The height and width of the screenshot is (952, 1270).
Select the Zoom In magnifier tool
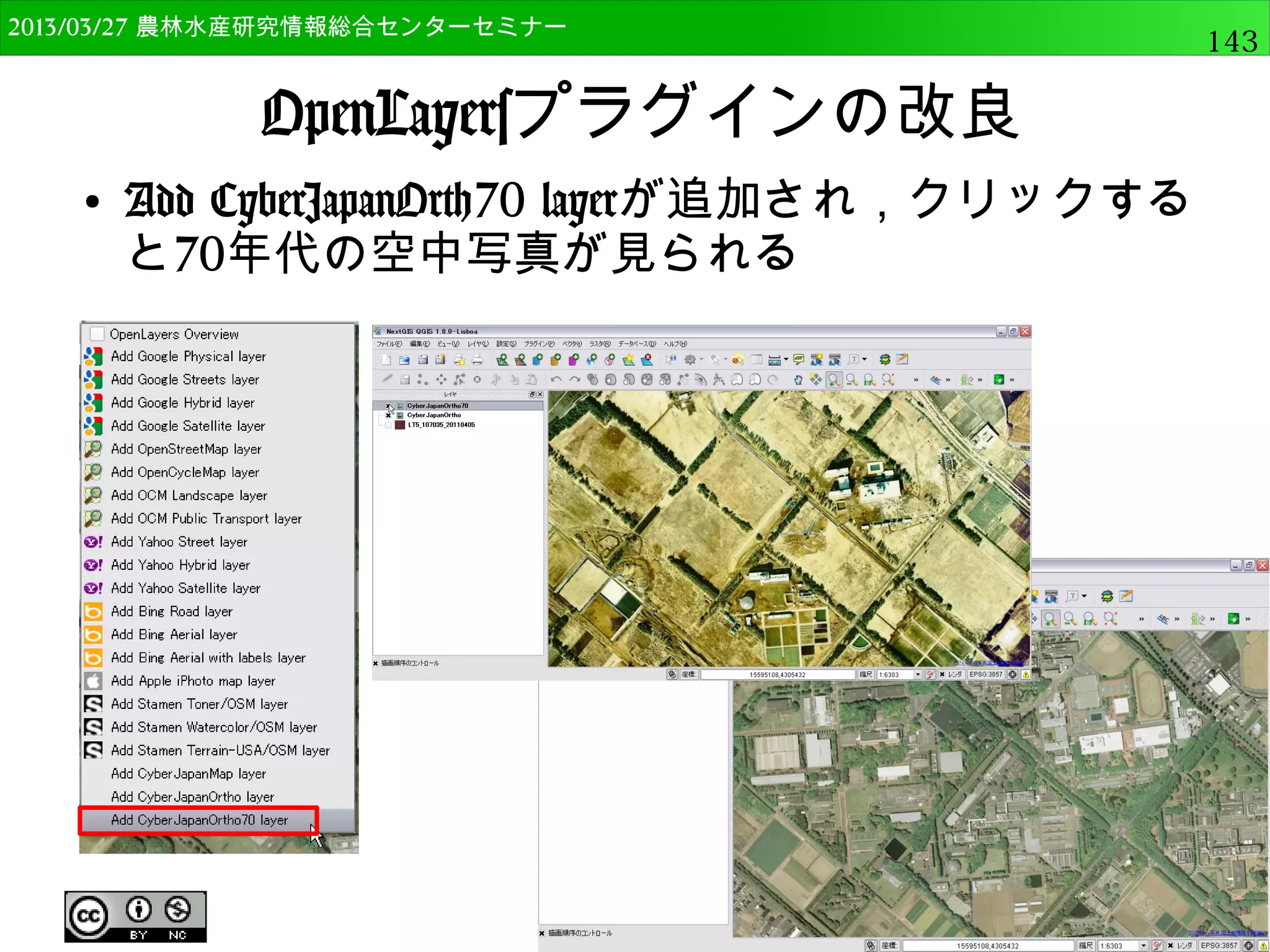tap(834, 380)
